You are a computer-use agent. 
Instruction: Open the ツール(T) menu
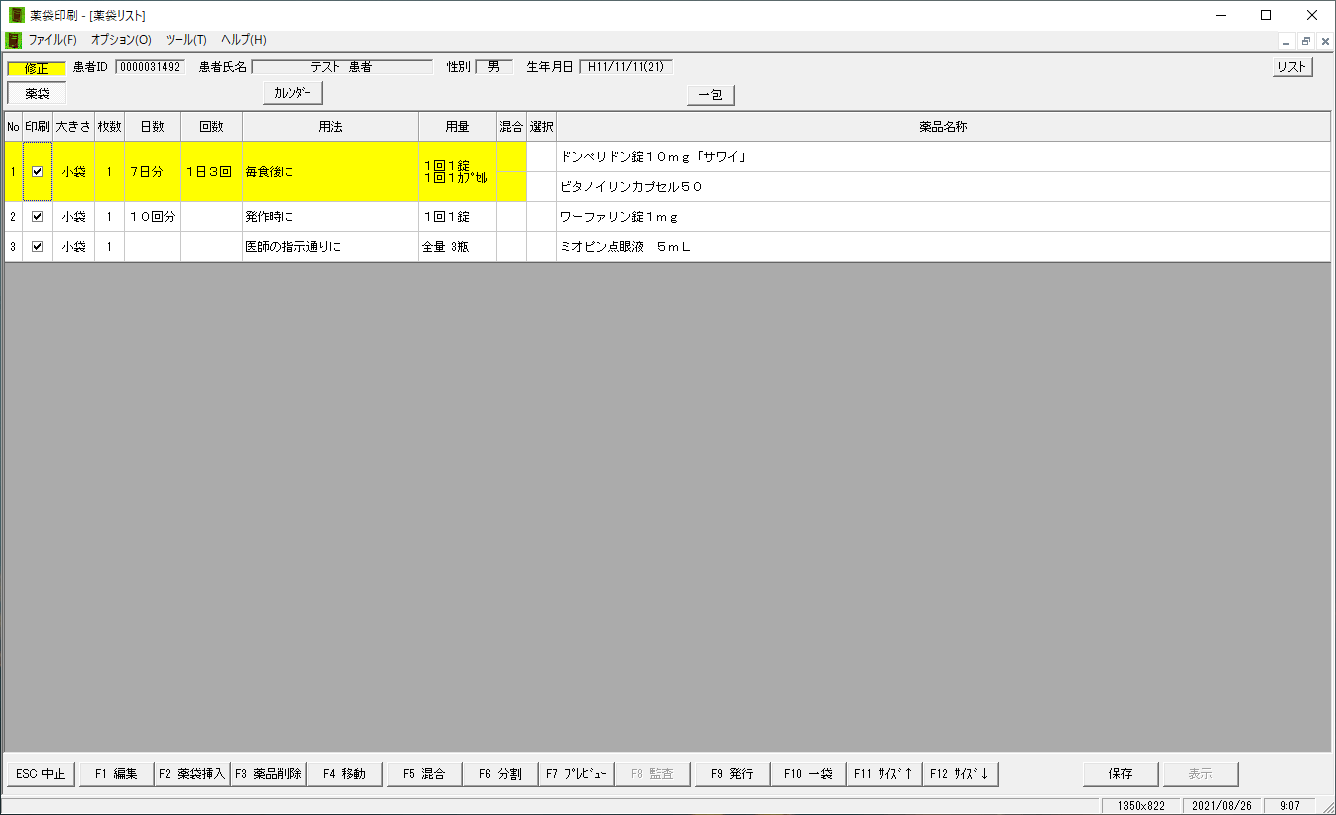click(x=186, y=40)
